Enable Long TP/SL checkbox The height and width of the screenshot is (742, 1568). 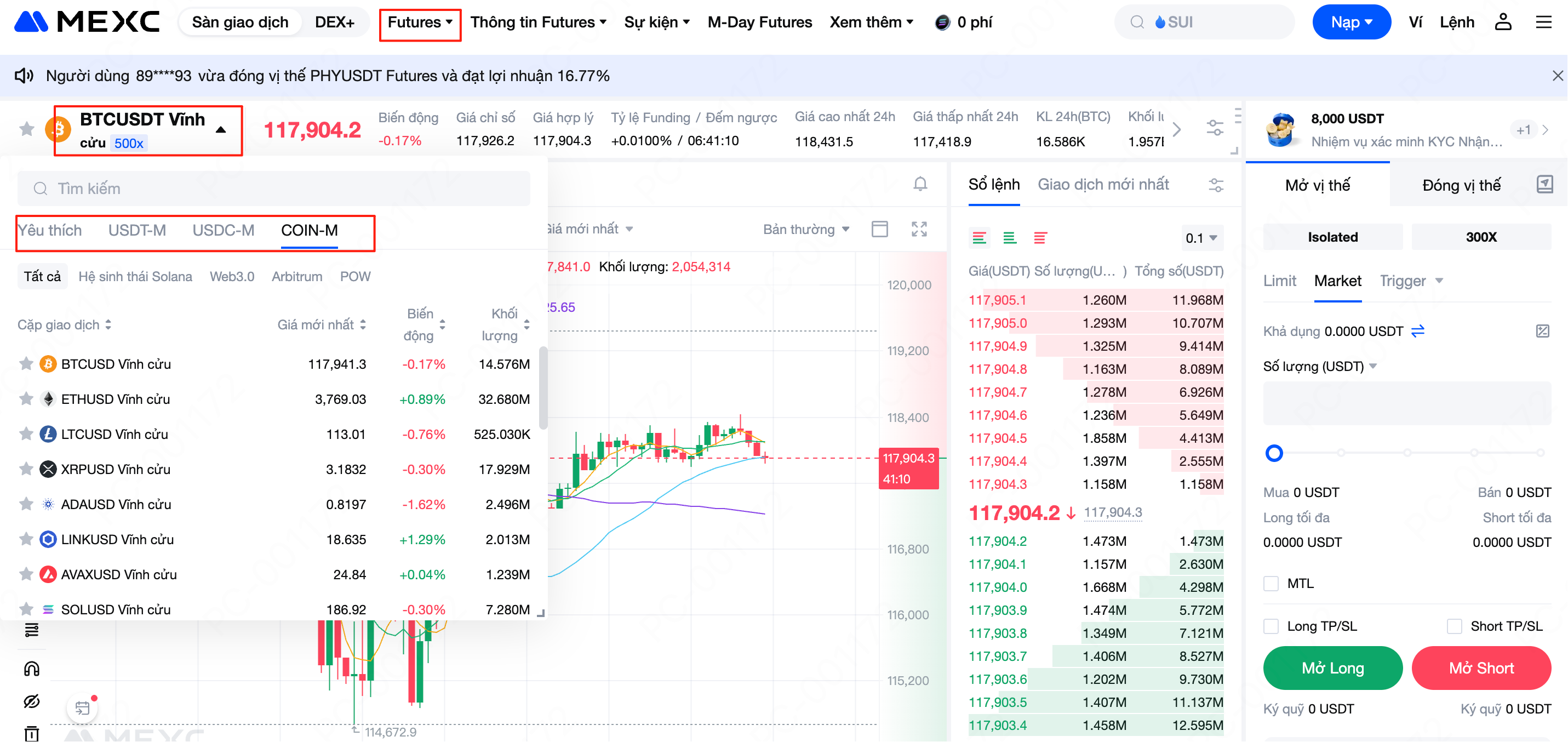coord(1271,626)
